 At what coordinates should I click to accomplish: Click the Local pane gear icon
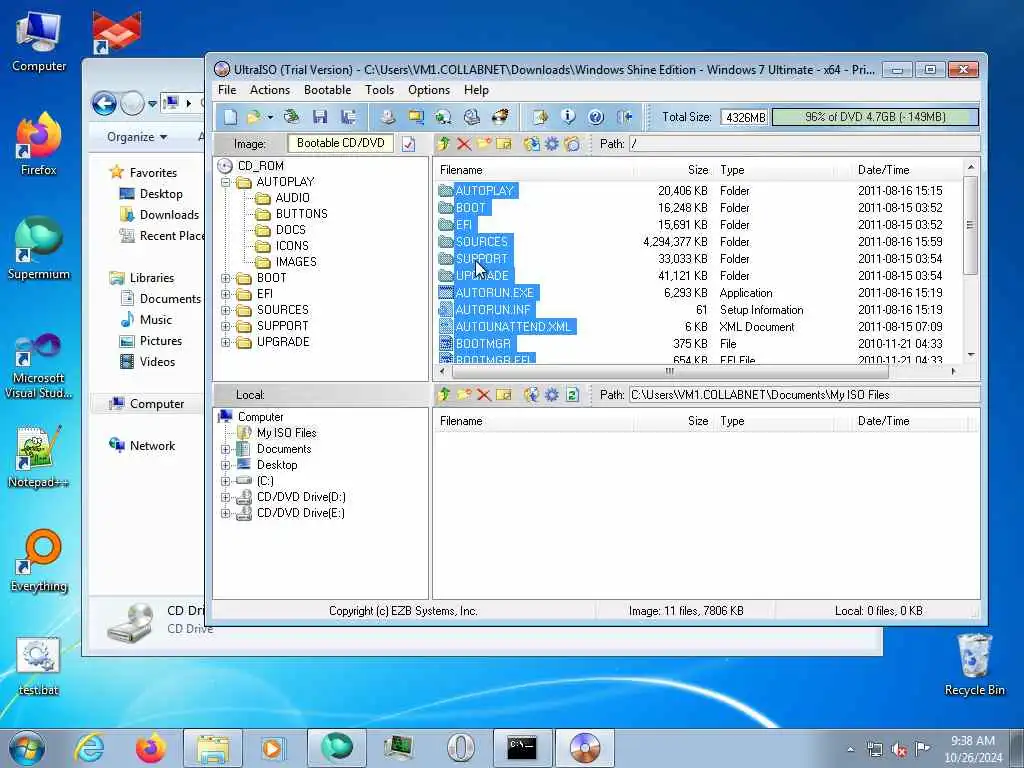pos(552,394)
